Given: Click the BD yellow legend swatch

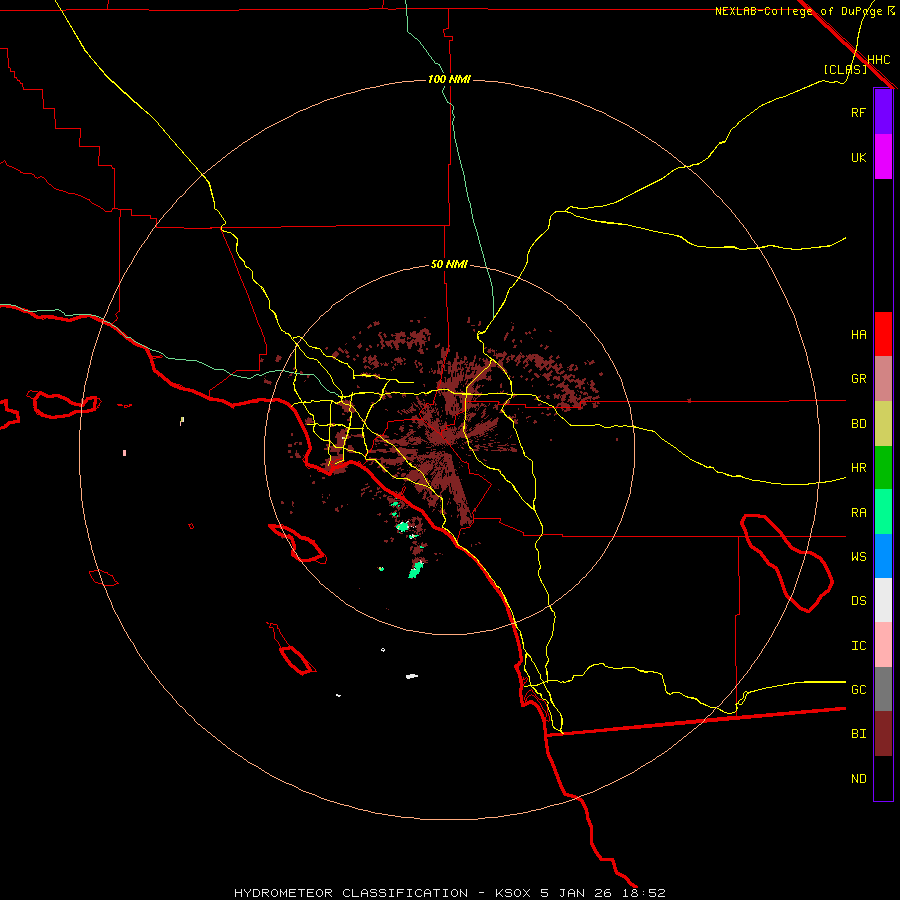Looking at the screenshot, I should (x=883, y=424).
